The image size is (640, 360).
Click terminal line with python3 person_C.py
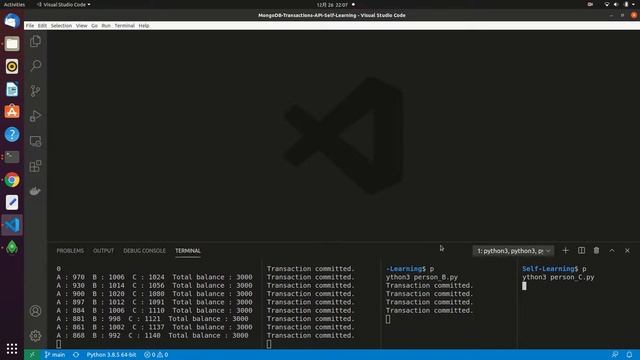pos(558,277)
